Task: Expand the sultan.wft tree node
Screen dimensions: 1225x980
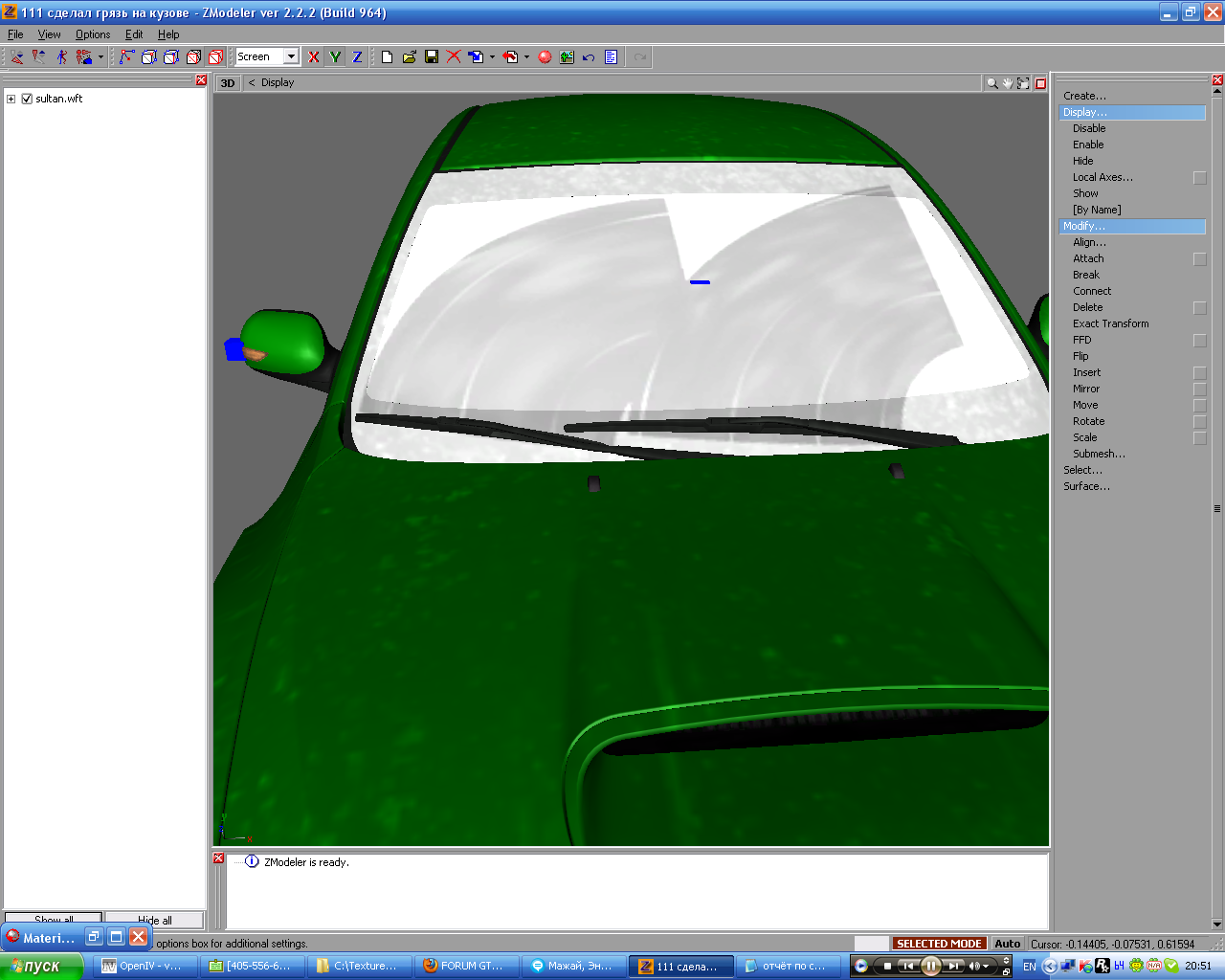Action: coord(11,99)
